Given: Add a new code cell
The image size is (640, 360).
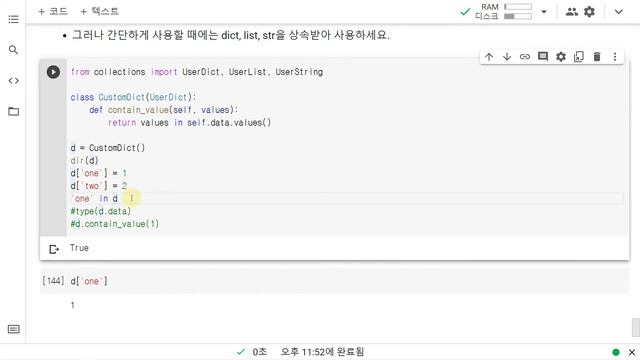Looking at the screenshot, I should [x=53, y=11].
